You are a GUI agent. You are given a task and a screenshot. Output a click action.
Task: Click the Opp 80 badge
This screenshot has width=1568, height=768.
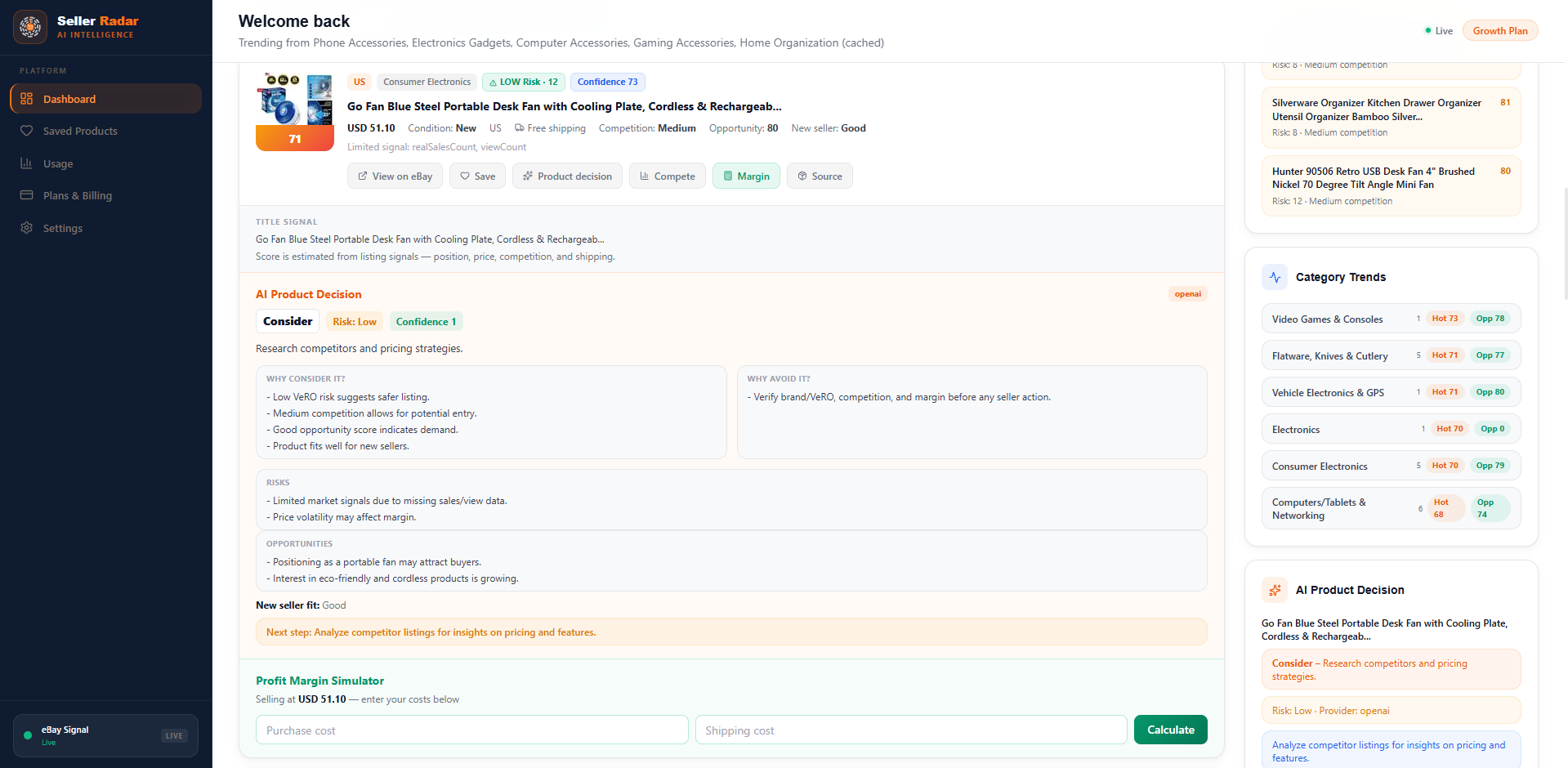[x=1490, y=392]
